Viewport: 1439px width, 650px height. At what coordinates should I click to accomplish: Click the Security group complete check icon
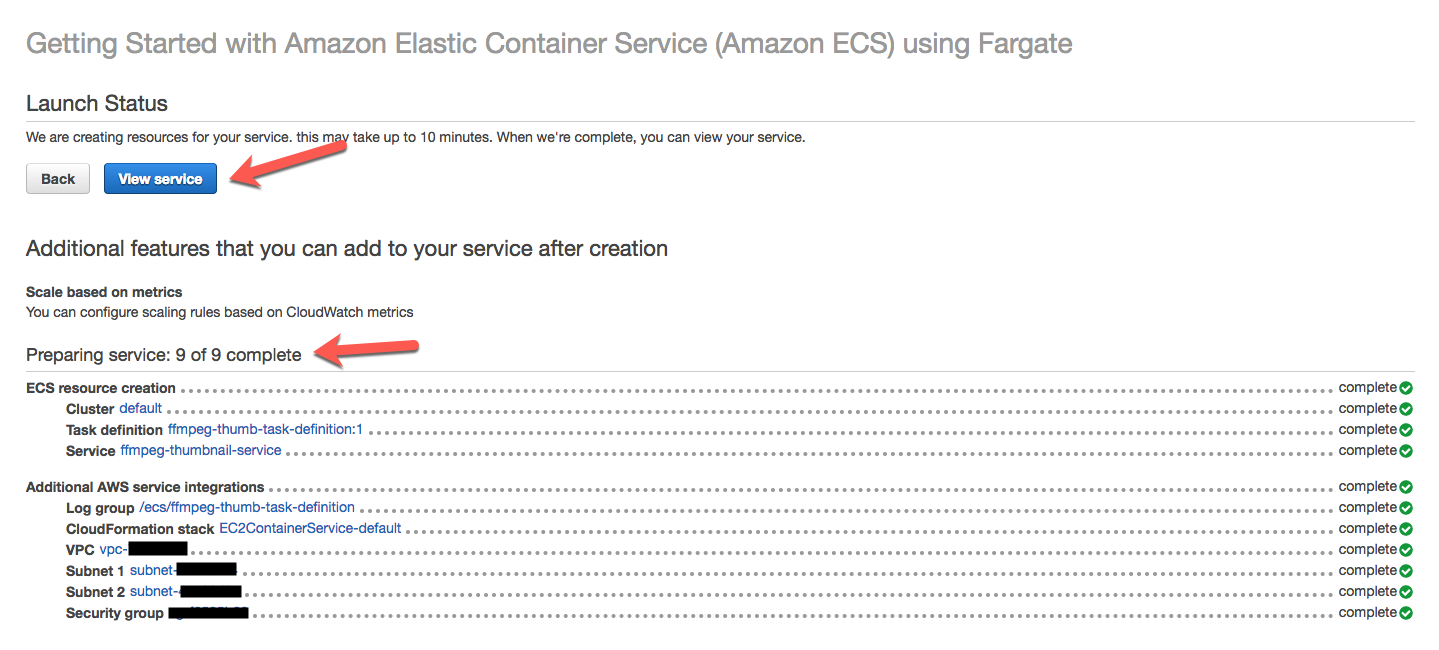coord(1406,613)
